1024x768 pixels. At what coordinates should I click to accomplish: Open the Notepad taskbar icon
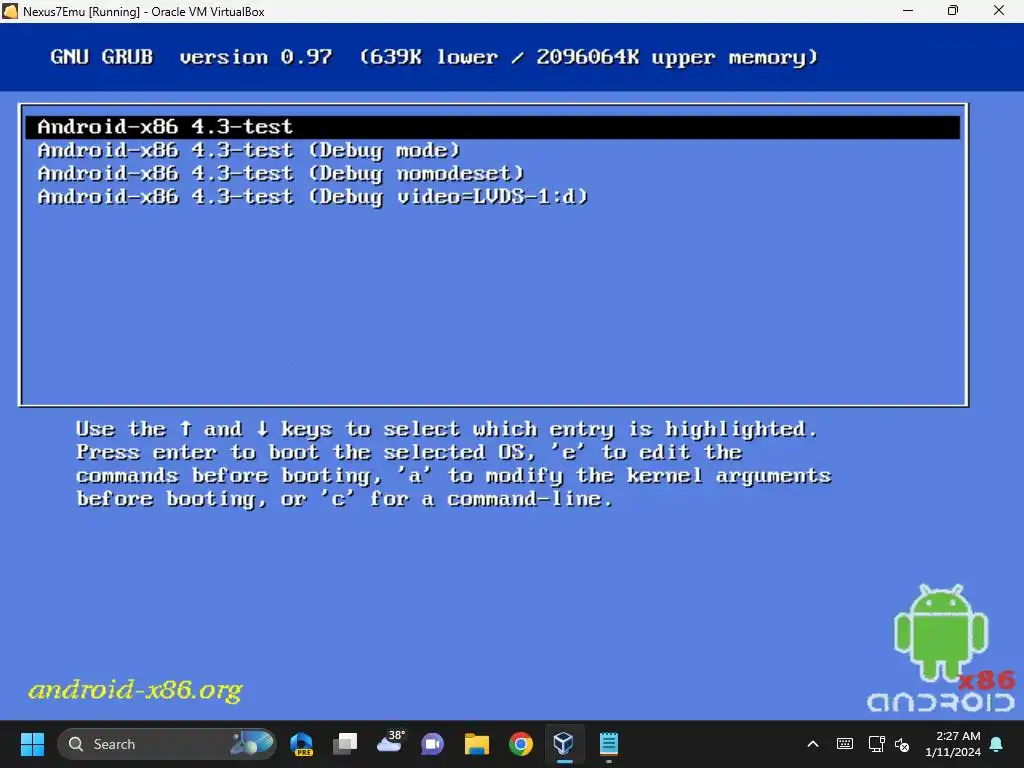(x=609, y=744)
